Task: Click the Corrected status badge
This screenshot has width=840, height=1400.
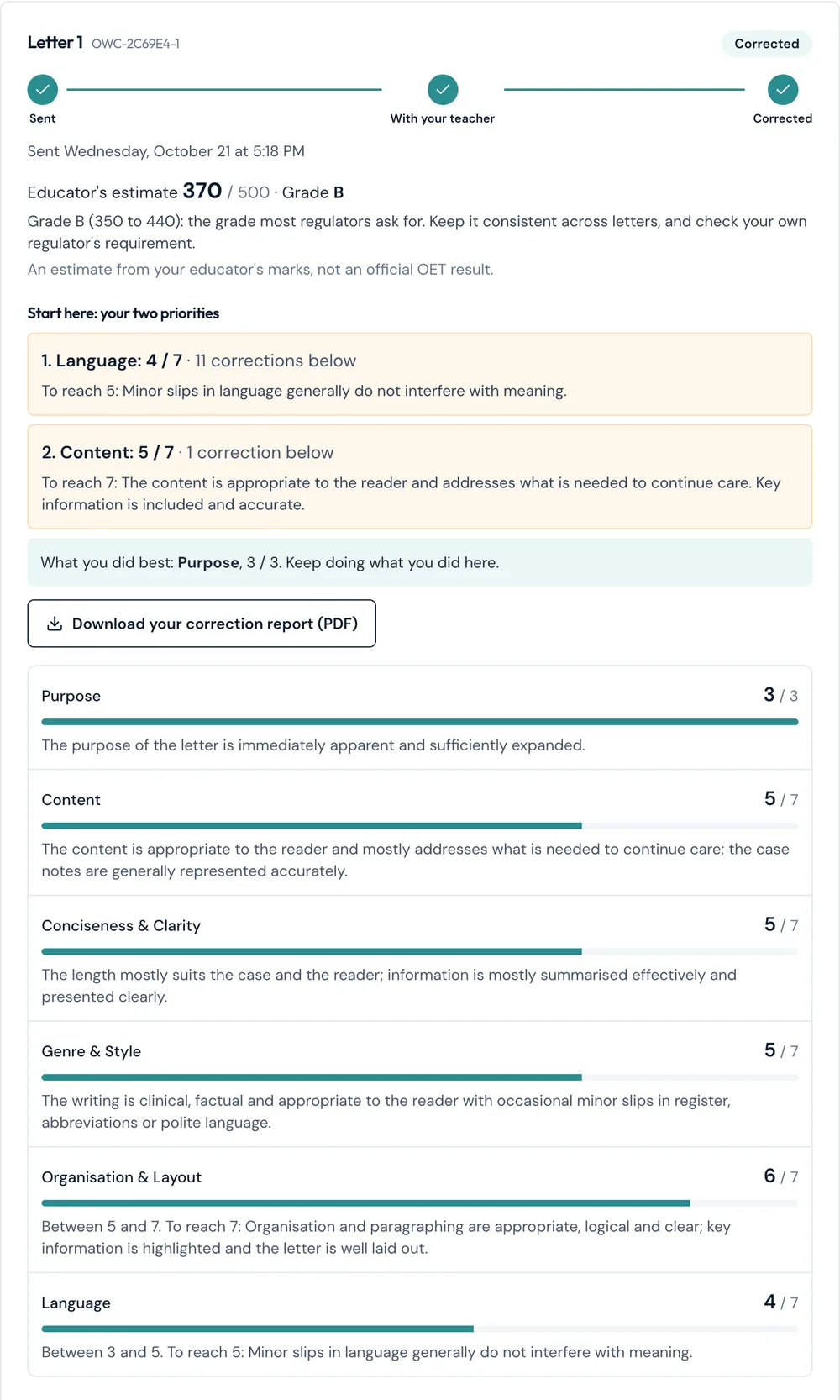Action: click(767, 44)
